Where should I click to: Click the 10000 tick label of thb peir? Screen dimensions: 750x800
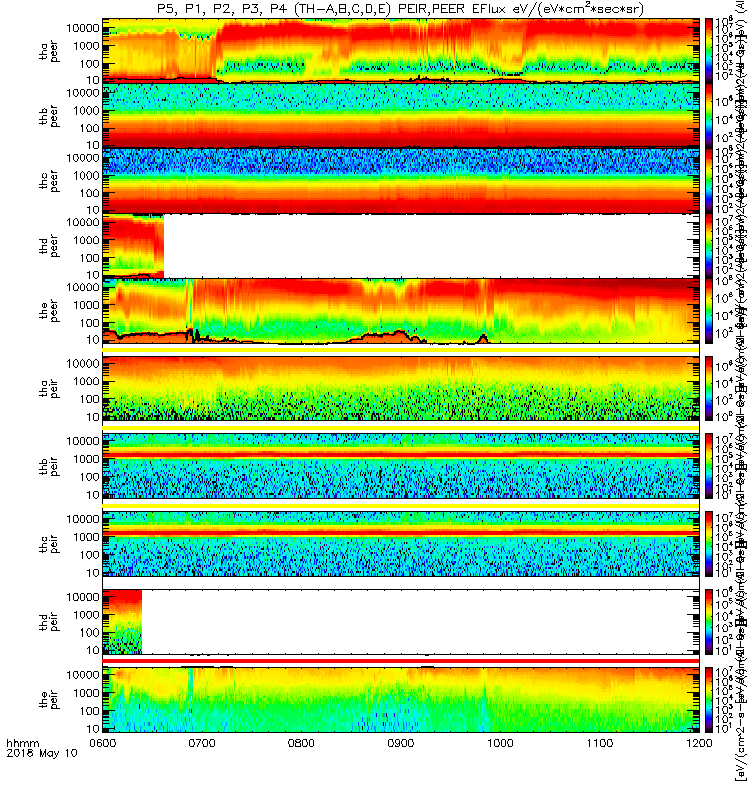[83, 441]
